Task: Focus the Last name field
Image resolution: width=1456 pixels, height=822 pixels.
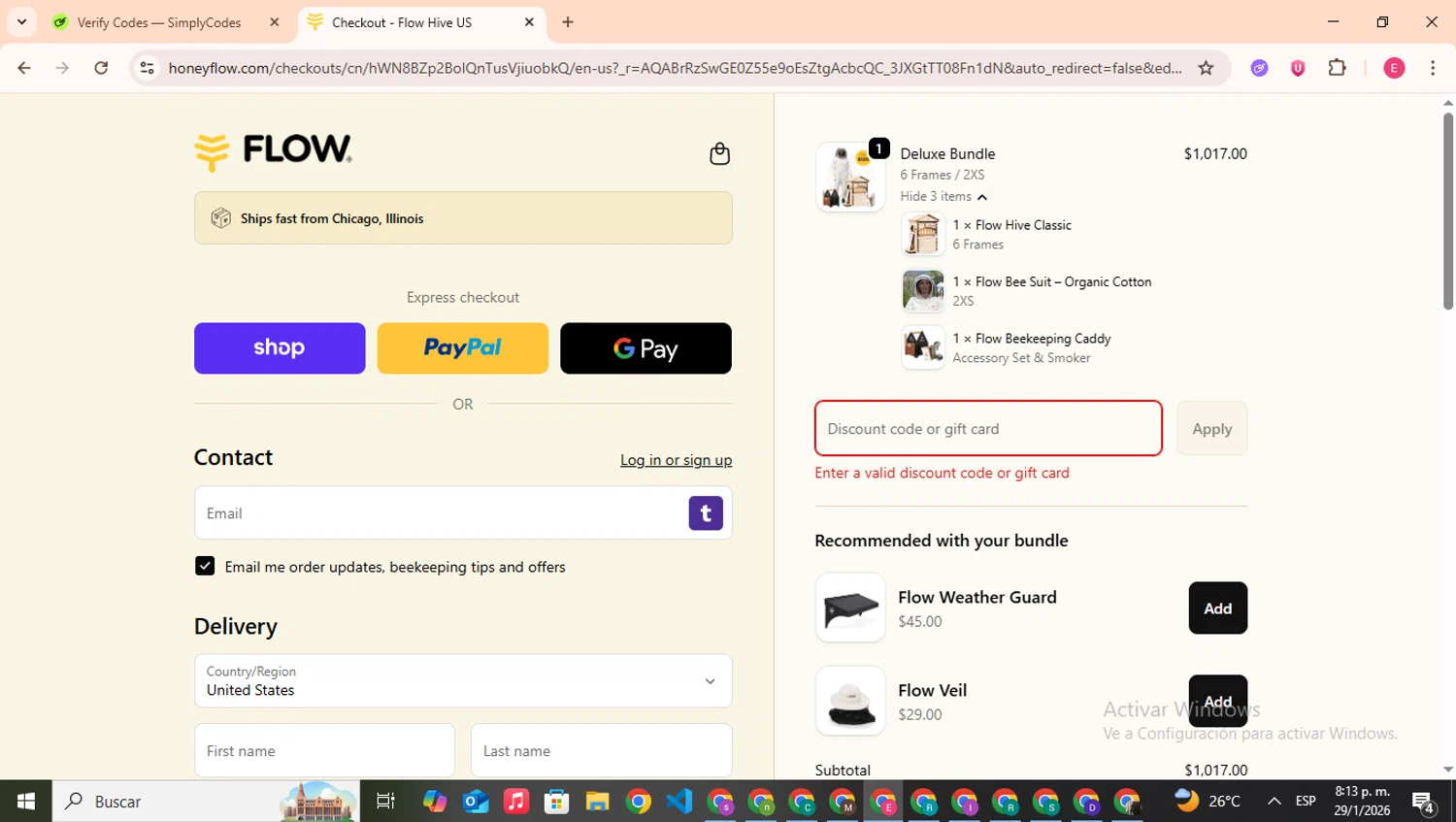Action: click(x=601, y=750)
